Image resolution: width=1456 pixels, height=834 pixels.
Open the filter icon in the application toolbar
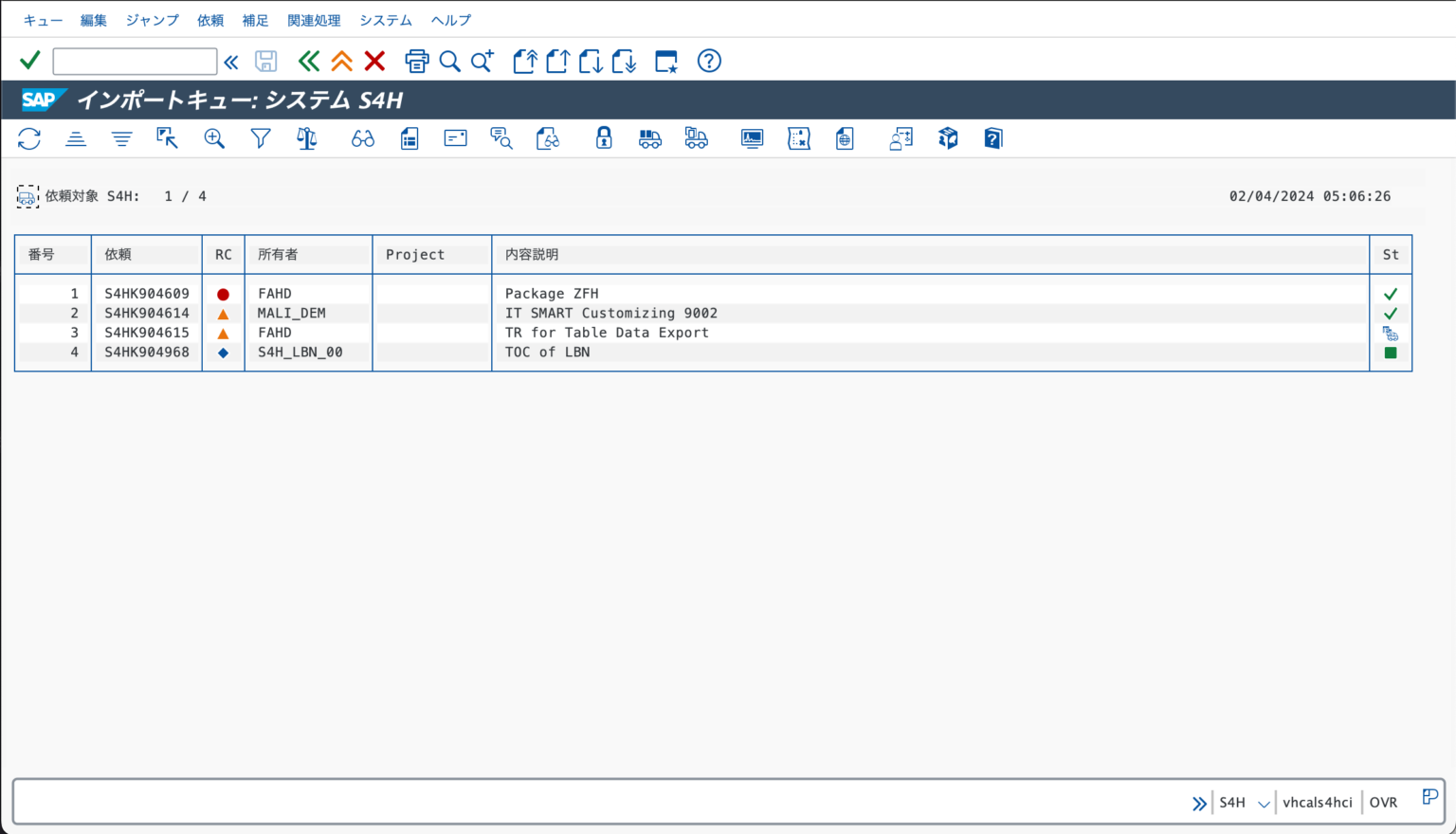[x=261, y=138]
